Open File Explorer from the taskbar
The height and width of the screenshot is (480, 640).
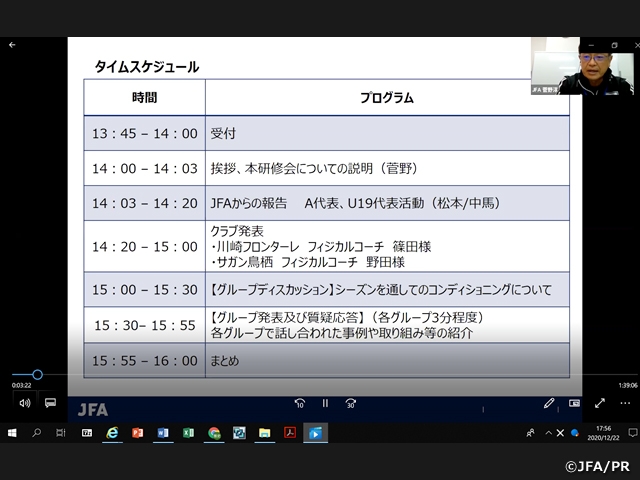coord(264,433)
